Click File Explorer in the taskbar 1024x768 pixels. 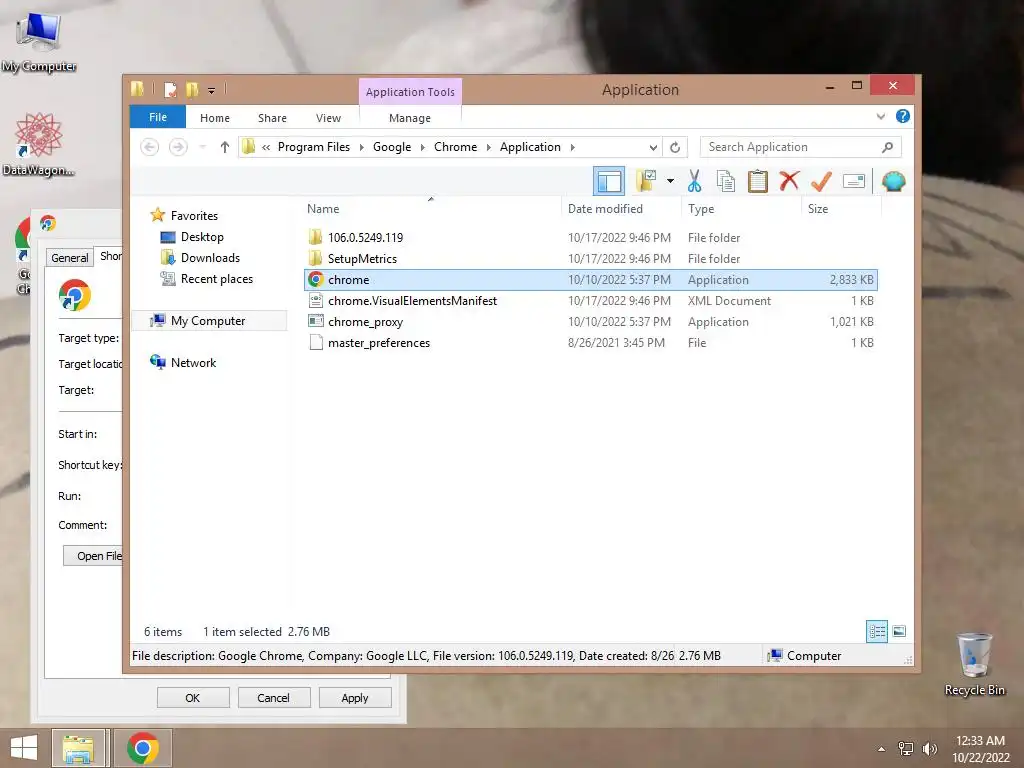[x=78, y=748]
